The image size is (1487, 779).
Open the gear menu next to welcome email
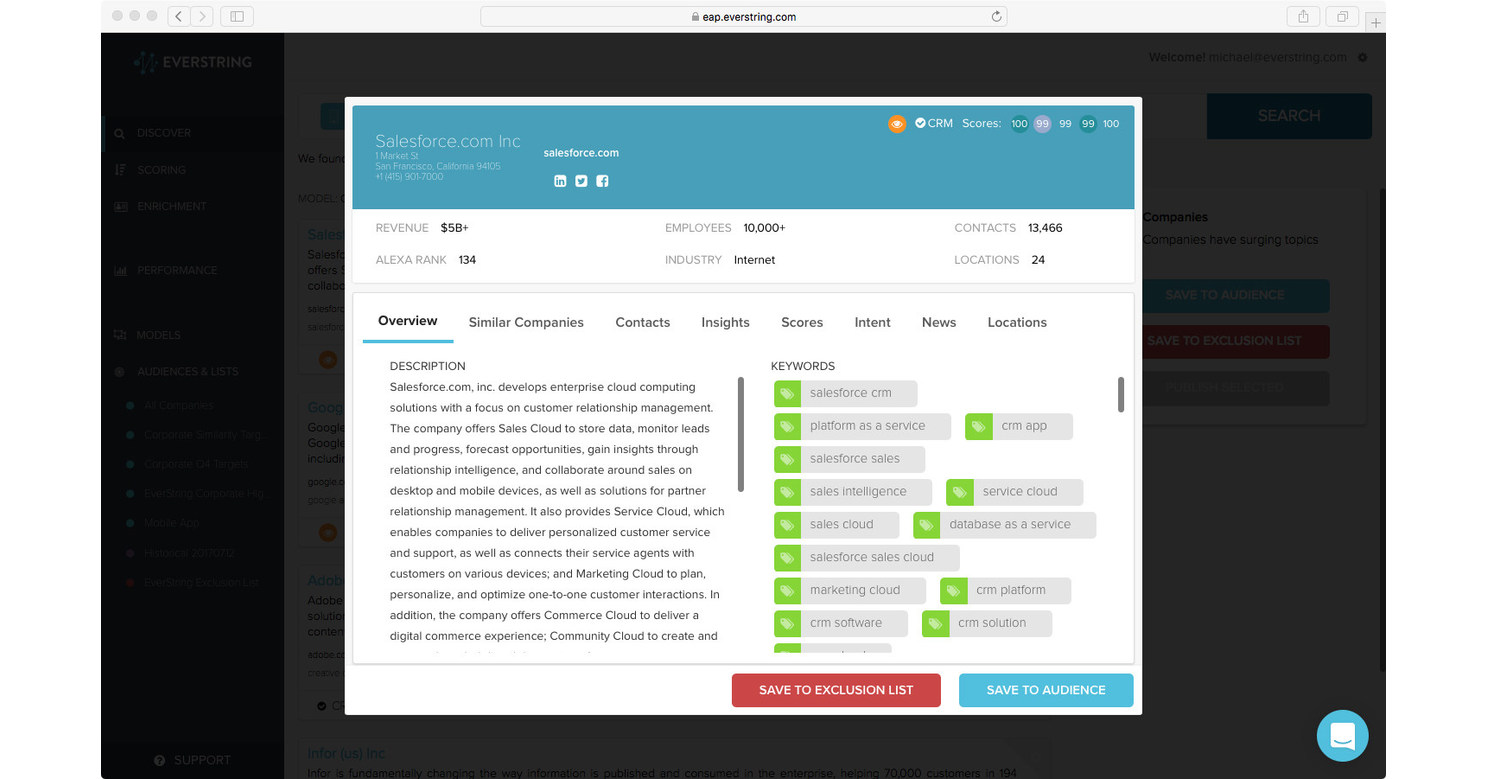(1361, 57)
